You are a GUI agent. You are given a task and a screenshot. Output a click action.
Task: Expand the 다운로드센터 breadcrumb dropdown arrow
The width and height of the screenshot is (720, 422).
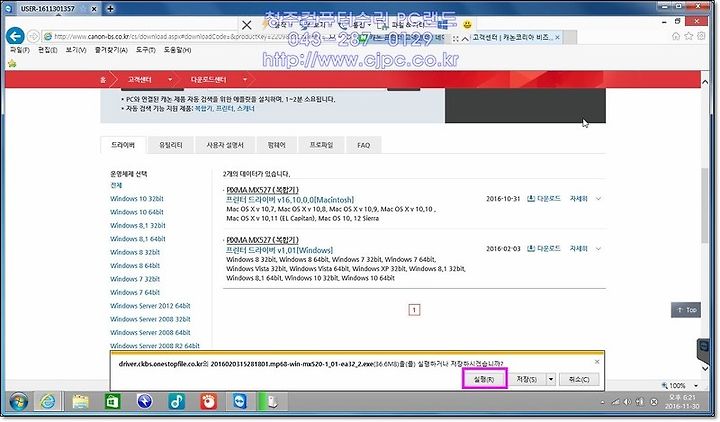point(245,79)
